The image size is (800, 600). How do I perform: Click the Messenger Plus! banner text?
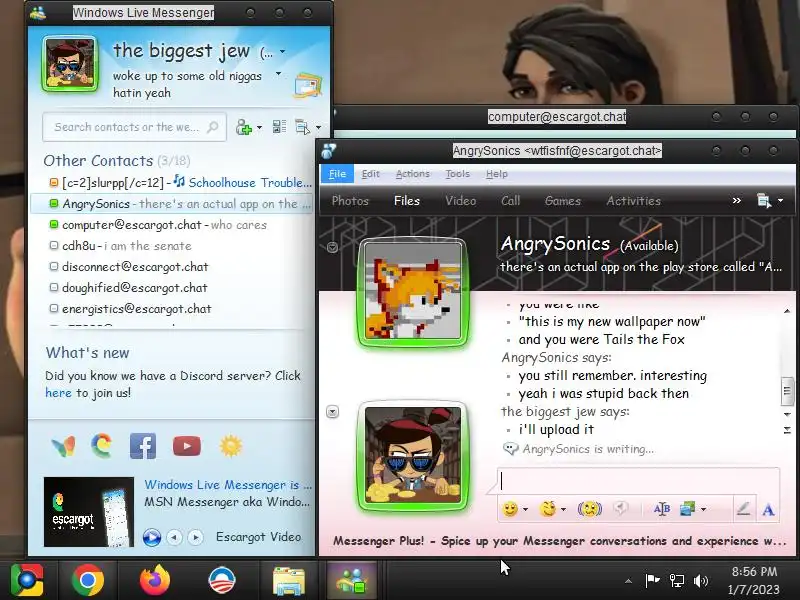coord(559,541)
